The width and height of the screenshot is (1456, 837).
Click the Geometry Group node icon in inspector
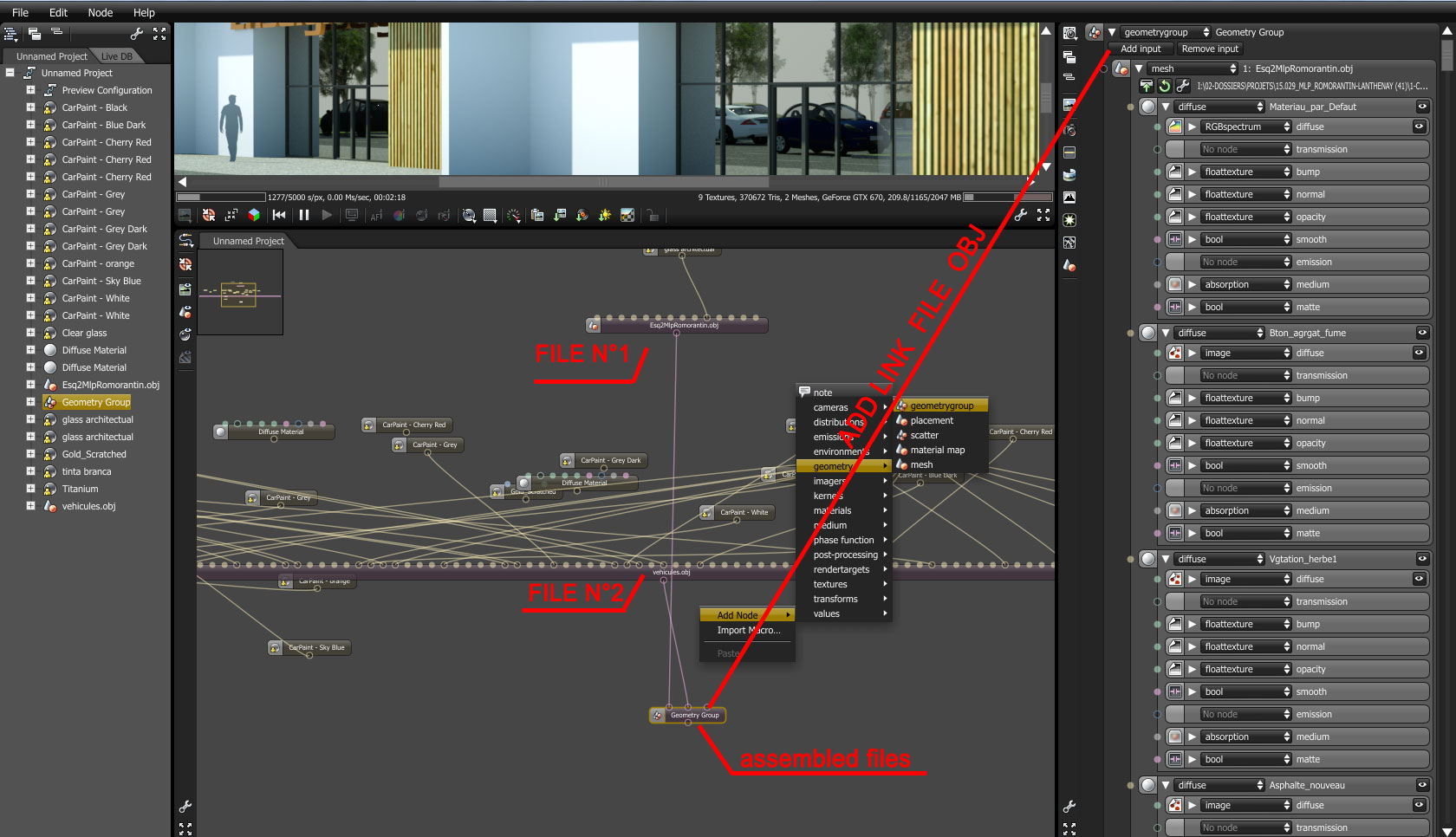click(x=1095, y=32)
